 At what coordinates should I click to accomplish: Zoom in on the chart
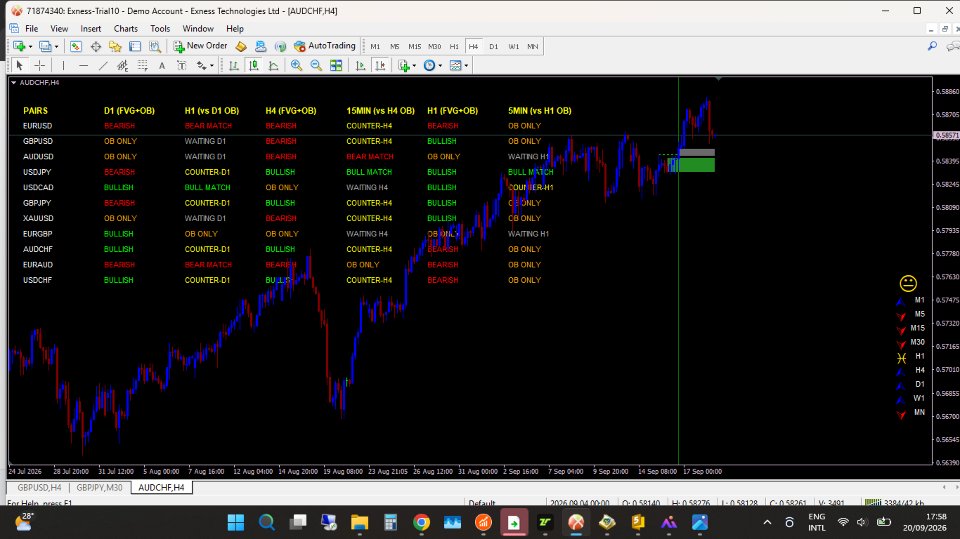296,65
